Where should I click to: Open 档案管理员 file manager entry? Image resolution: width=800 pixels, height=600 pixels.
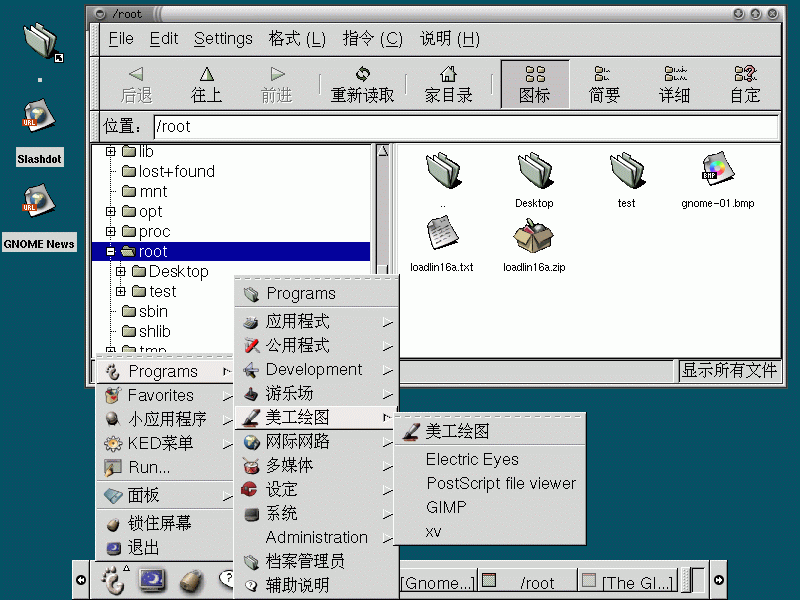[x=316, y=561]
